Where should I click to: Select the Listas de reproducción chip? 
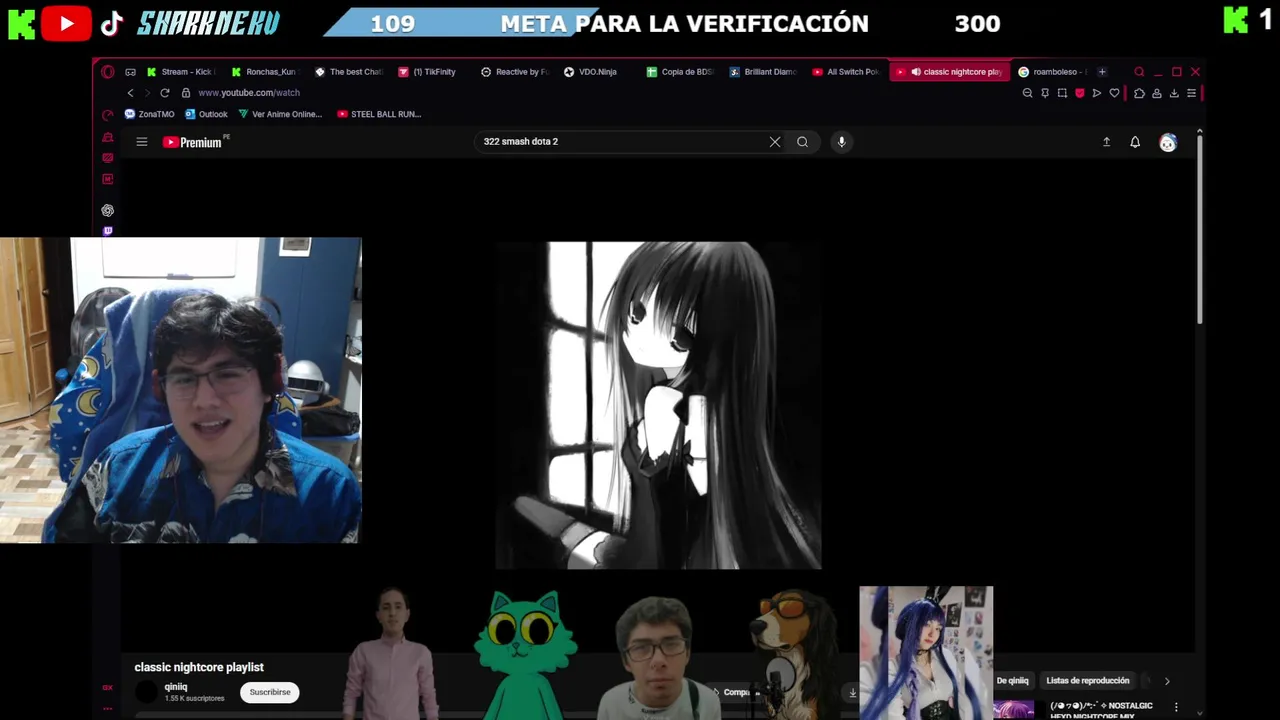[1088, 681]
